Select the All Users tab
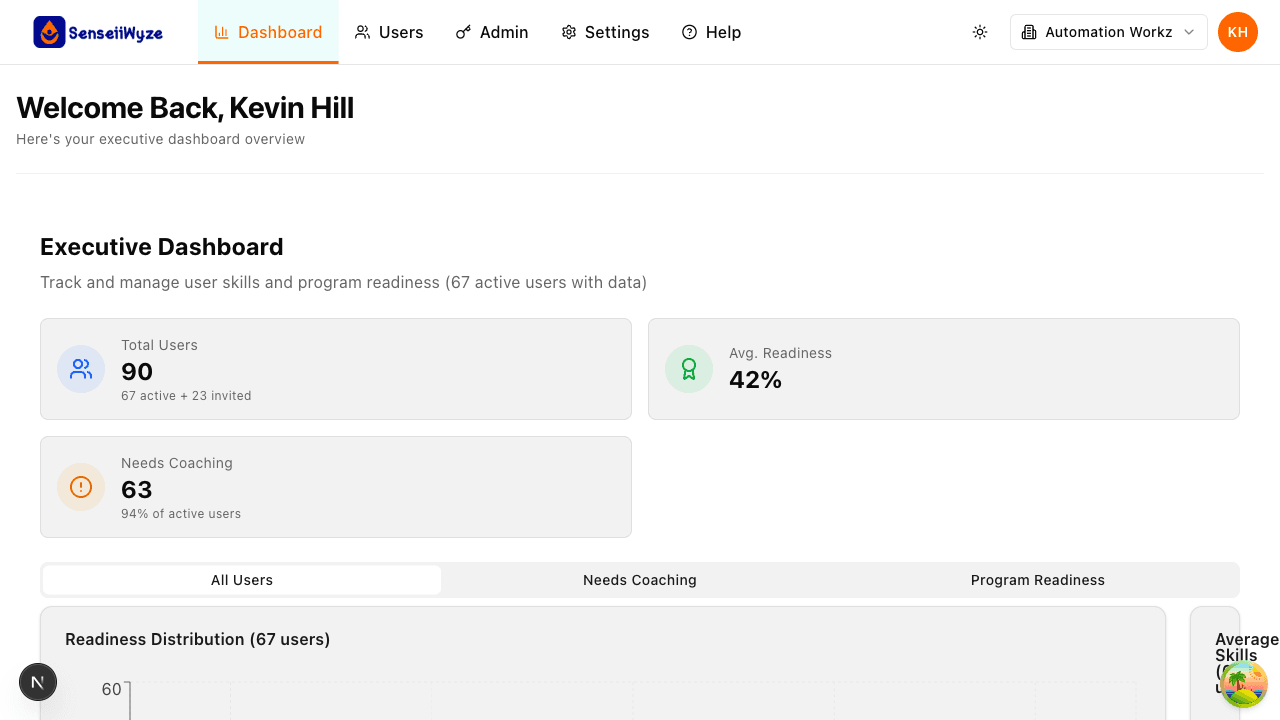This screenshot has height=720, width=1280. pos(240,580)
